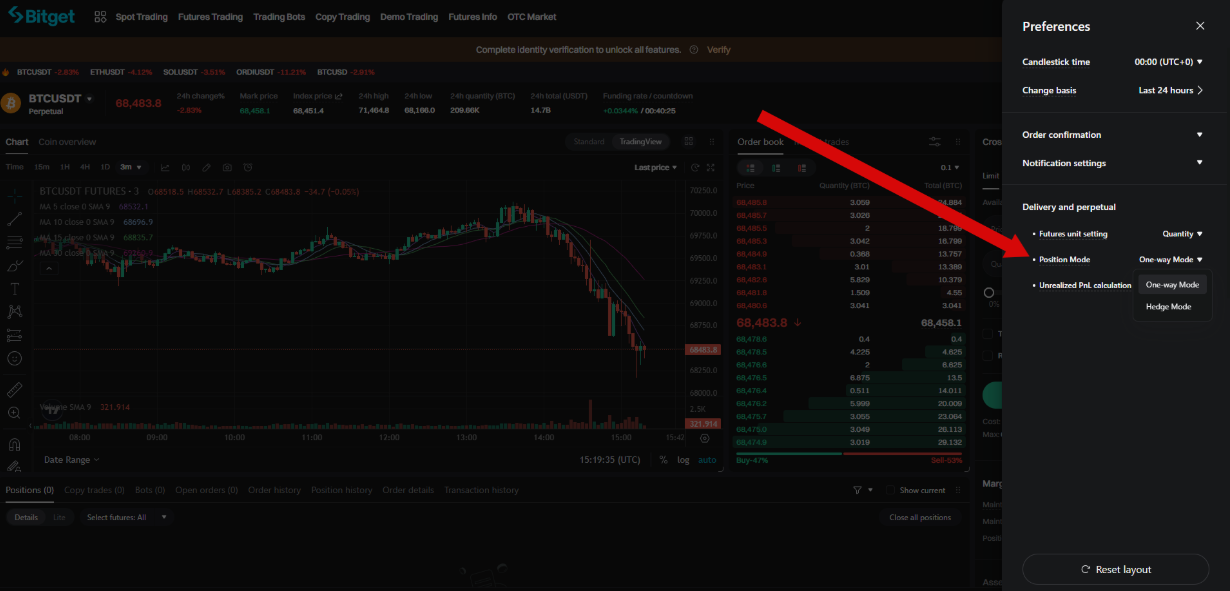Click the Verify identity link

[718, 49]
